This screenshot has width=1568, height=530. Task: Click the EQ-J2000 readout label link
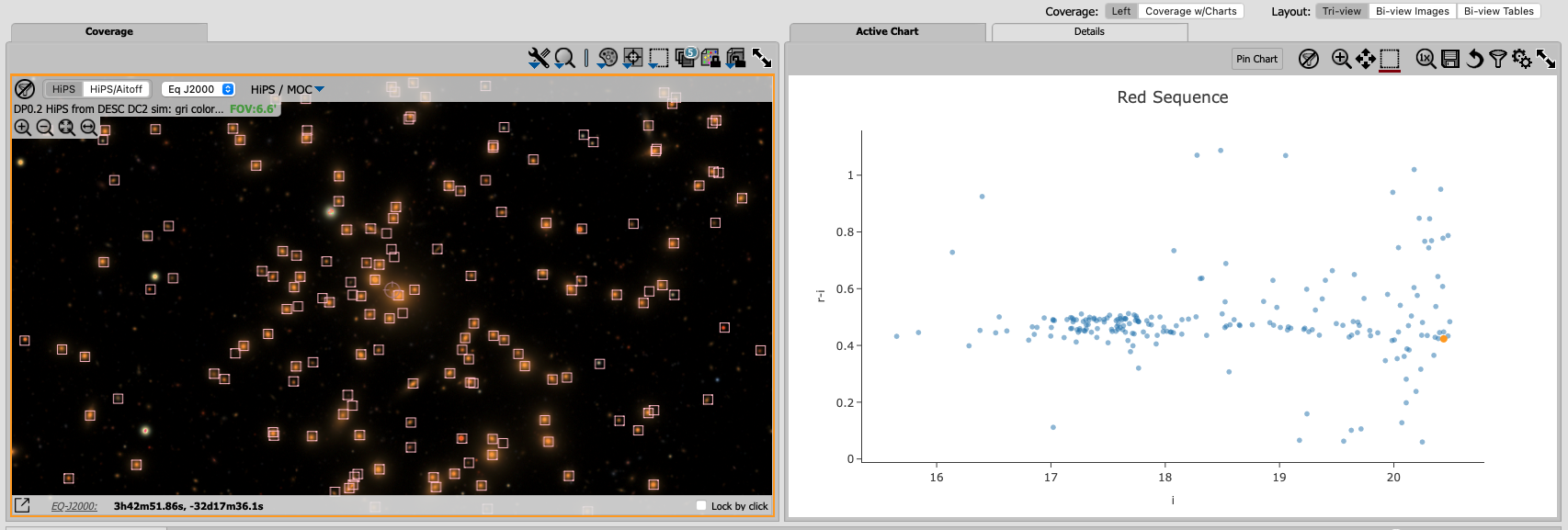point(74,506)
